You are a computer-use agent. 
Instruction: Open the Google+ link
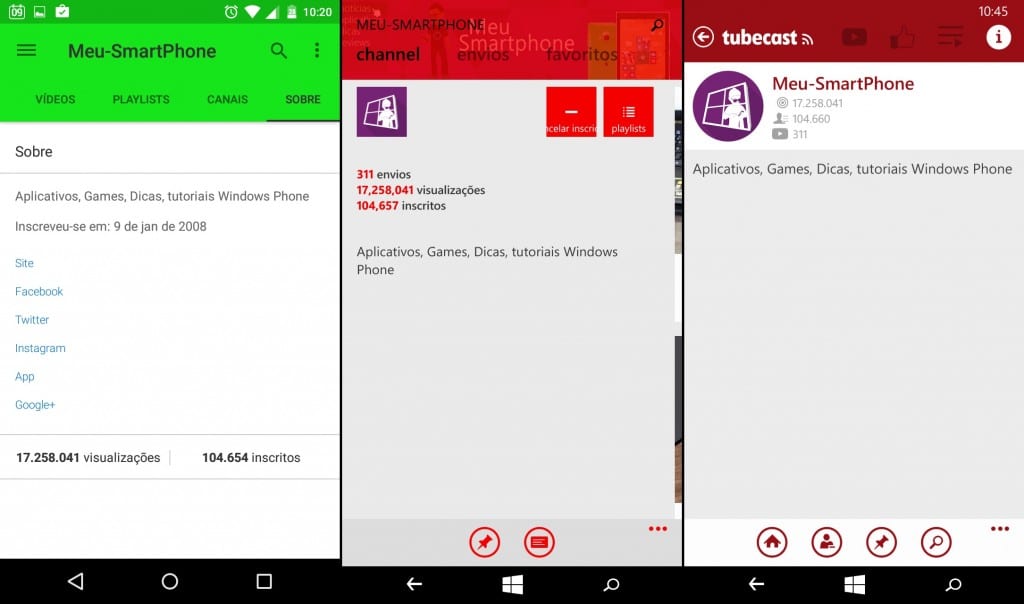35,405
